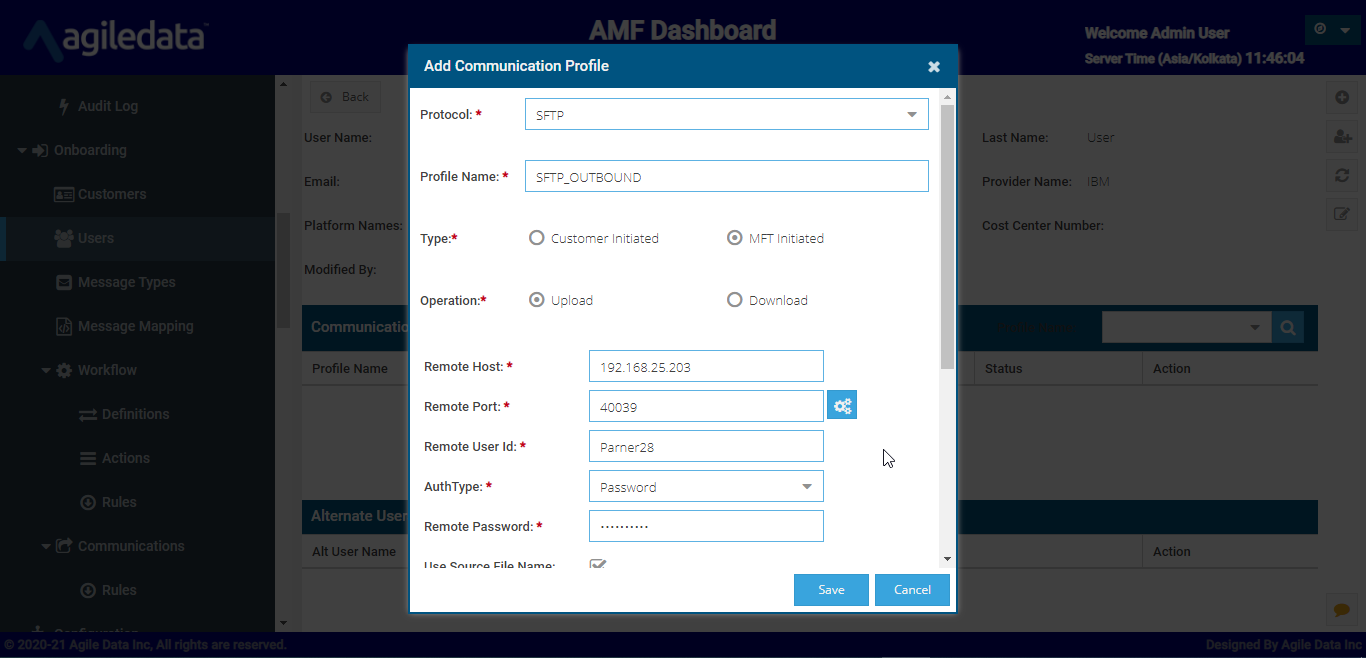Click the gears icon beside Remote Port
This screenshot has height=658, width=1366.
tap(842, 406)
